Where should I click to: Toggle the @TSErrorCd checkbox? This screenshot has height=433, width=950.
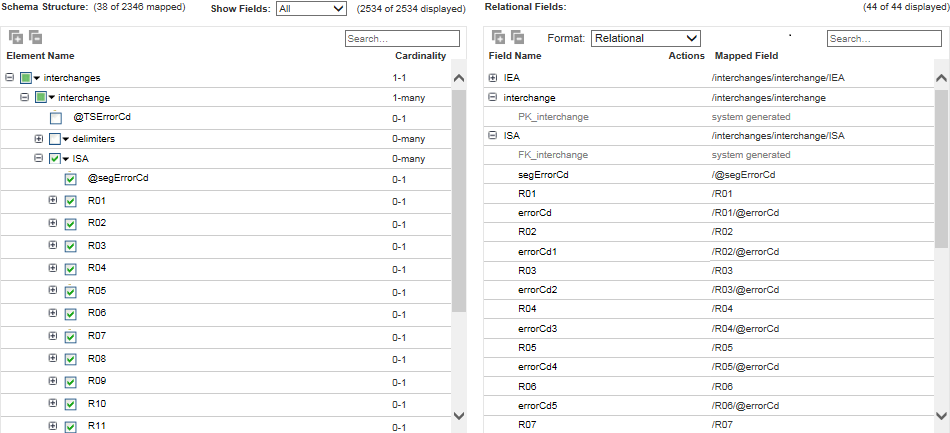[56, 118]
